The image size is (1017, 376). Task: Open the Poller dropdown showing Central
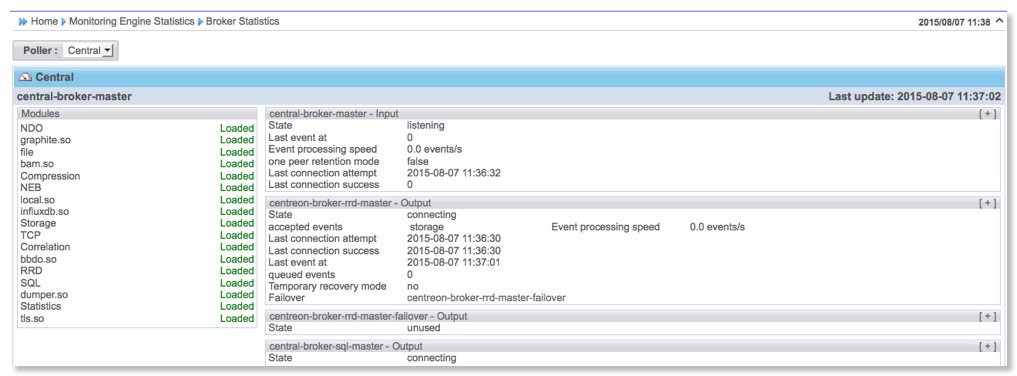click(90, 51)
